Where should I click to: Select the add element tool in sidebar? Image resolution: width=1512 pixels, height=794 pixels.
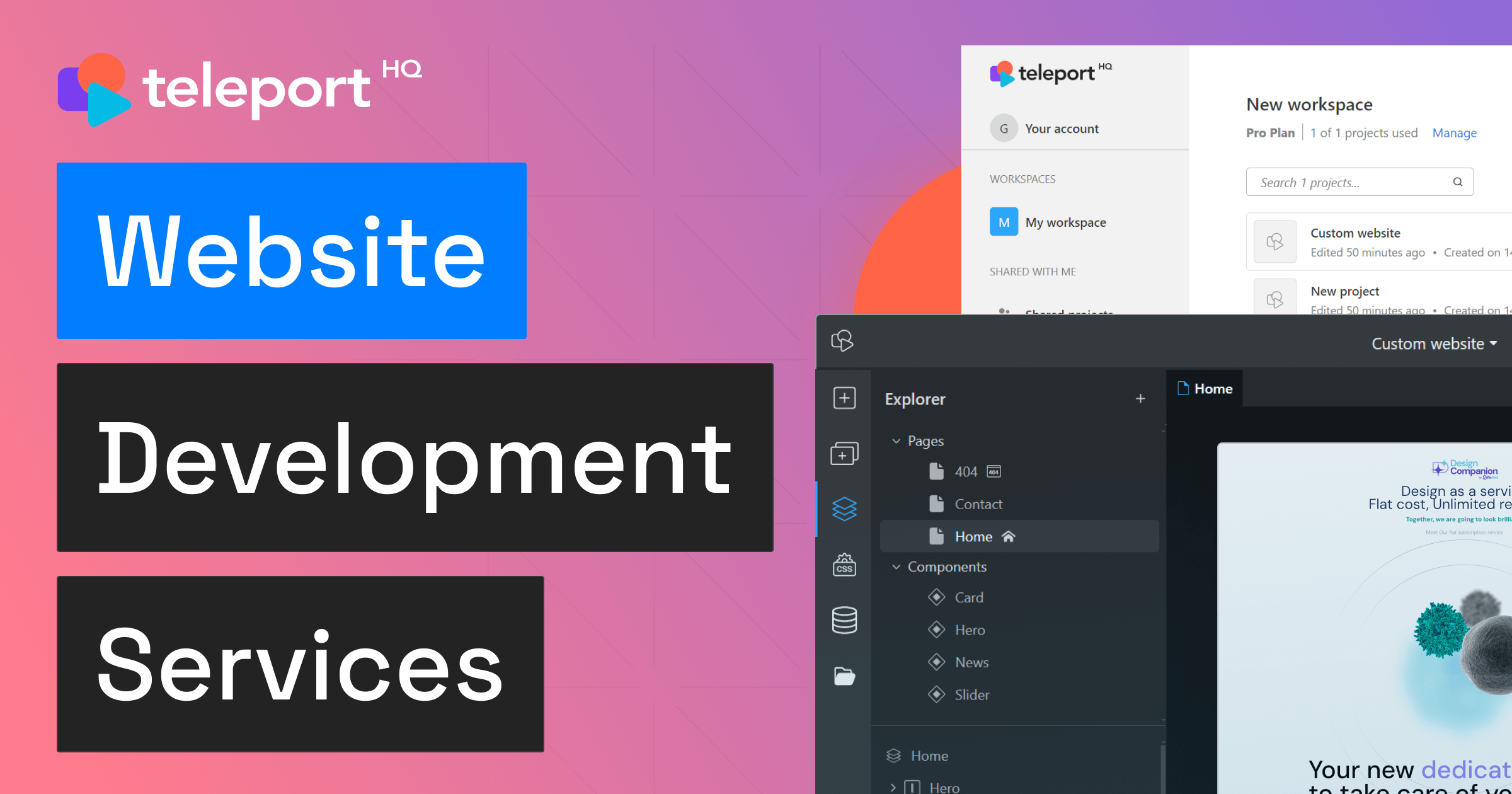(844, 398)
